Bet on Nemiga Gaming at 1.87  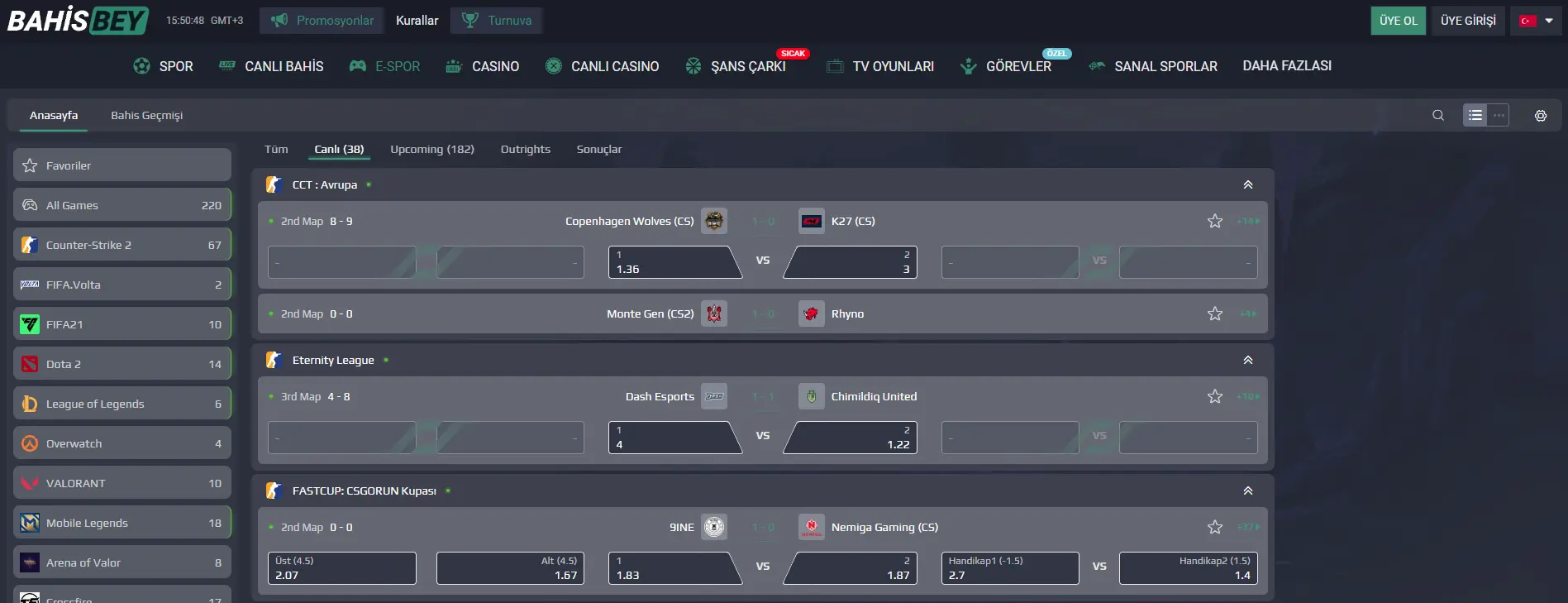851,568
